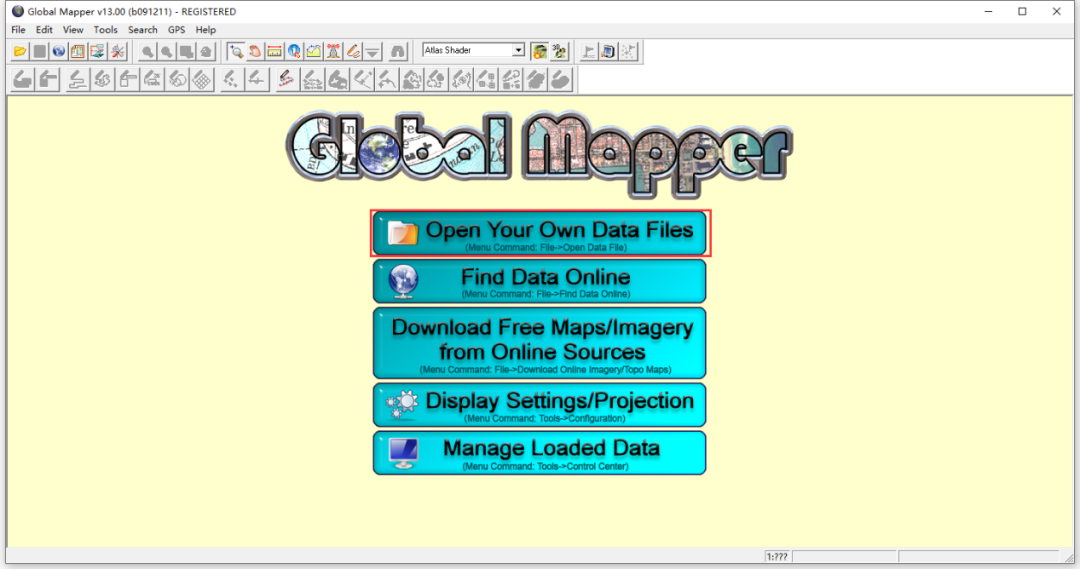Screen dimensions: 1080x569
Task: Open the Edit menu
Action: point(44,30)
